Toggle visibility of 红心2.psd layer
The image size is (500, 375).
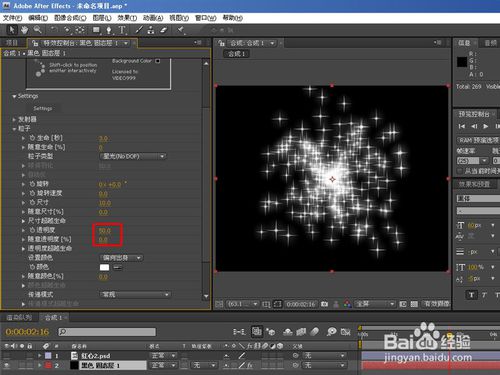[6, 356]
